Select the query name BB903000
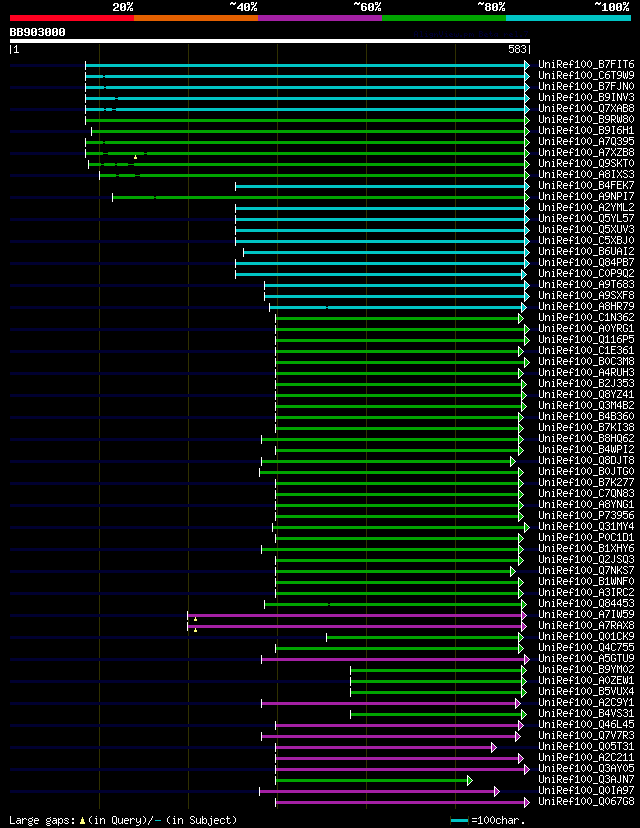640x828 pixels. click(x=37, y=32)
